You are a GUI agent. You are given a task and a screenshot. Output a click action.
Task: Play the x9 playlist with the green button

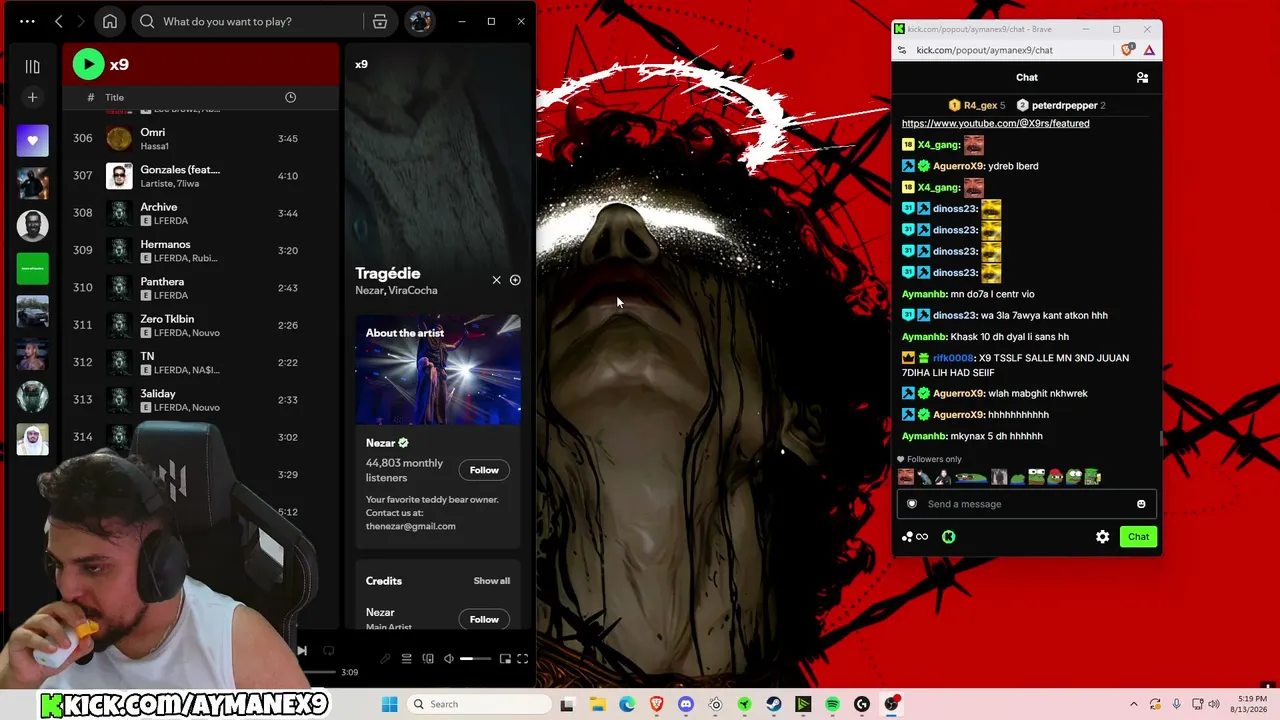pos(88,64)
